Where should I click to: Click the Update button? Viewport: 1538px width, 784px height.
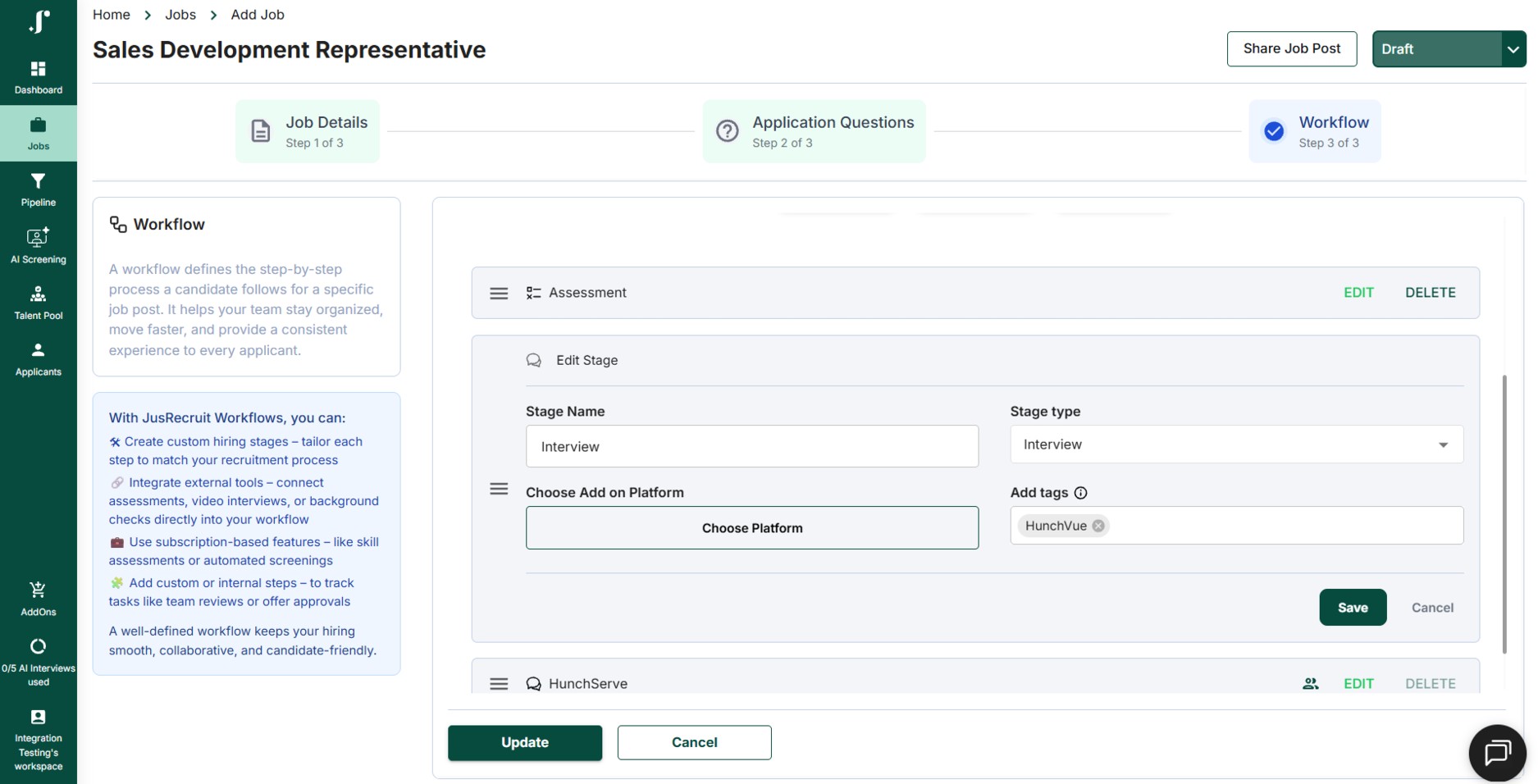click(x=525, y=742)
